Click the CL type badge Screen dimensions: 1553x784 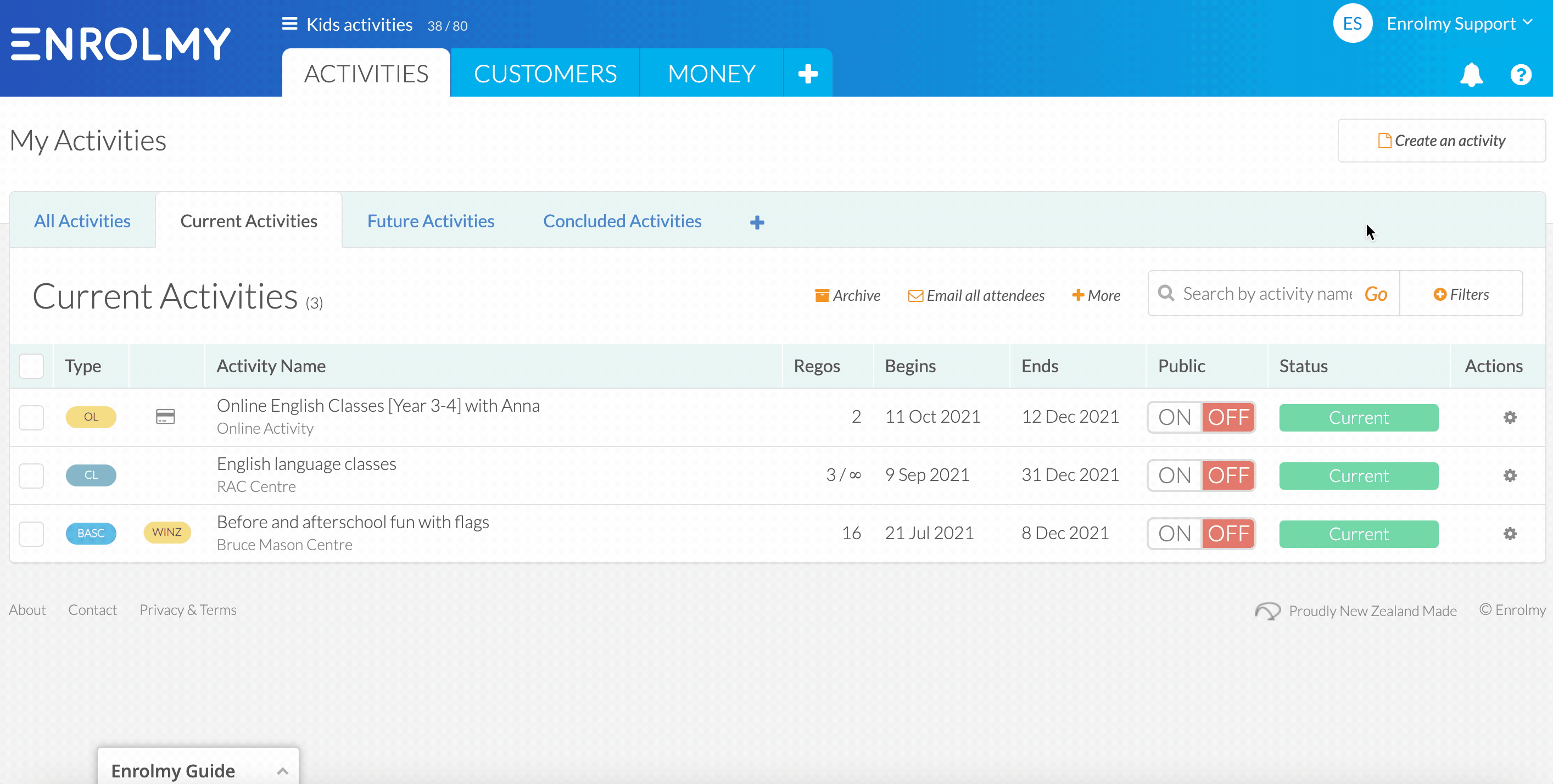coord(91,475)
